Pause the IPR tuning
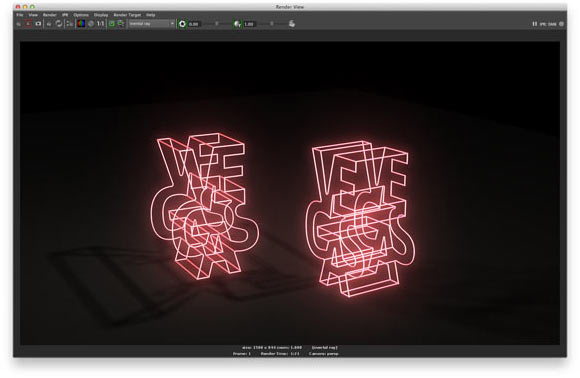 [x=535, y=24]
